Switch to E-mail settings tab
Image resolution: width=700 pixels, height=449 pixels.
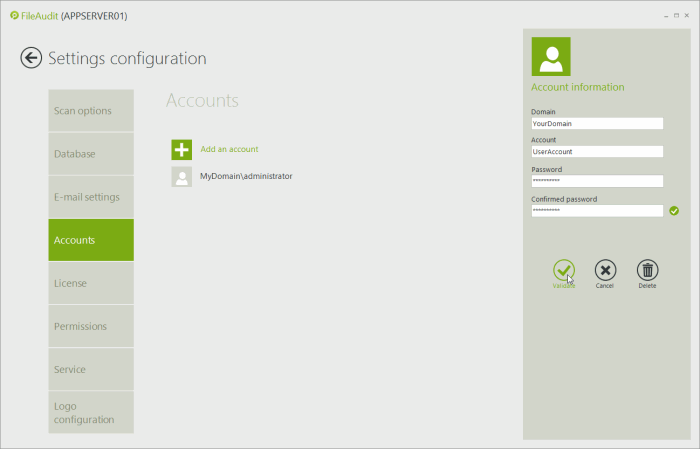[91, 197]
